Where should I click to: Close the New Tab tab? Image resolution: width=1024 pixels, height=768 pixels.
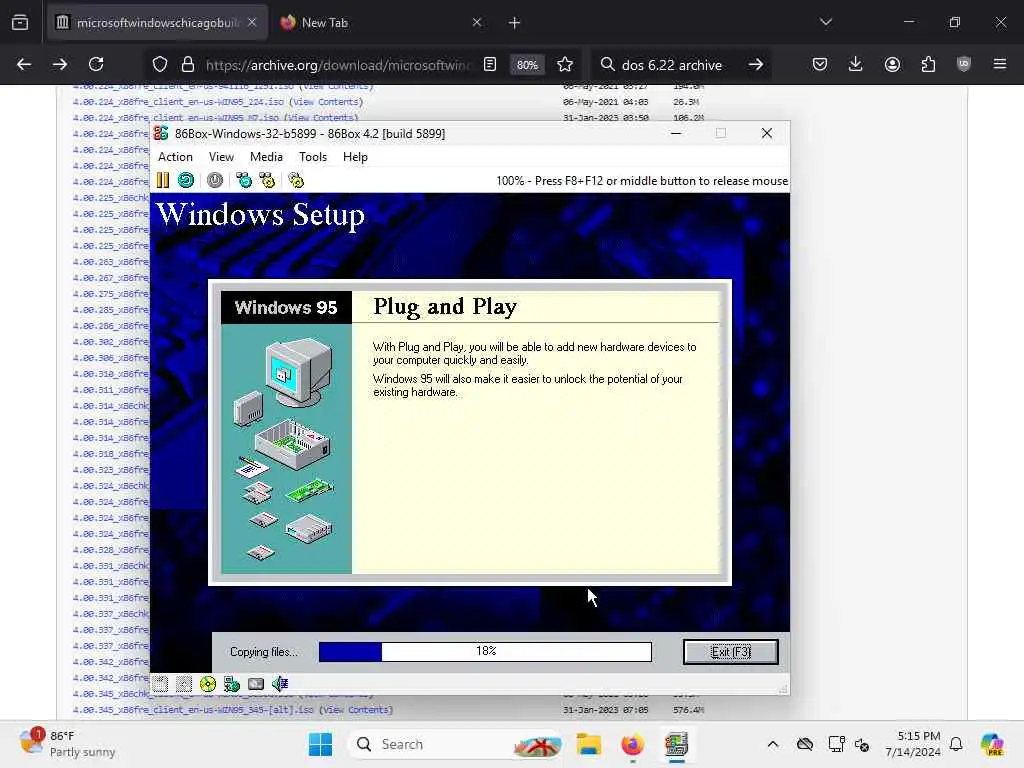click(x=477, y=23)
